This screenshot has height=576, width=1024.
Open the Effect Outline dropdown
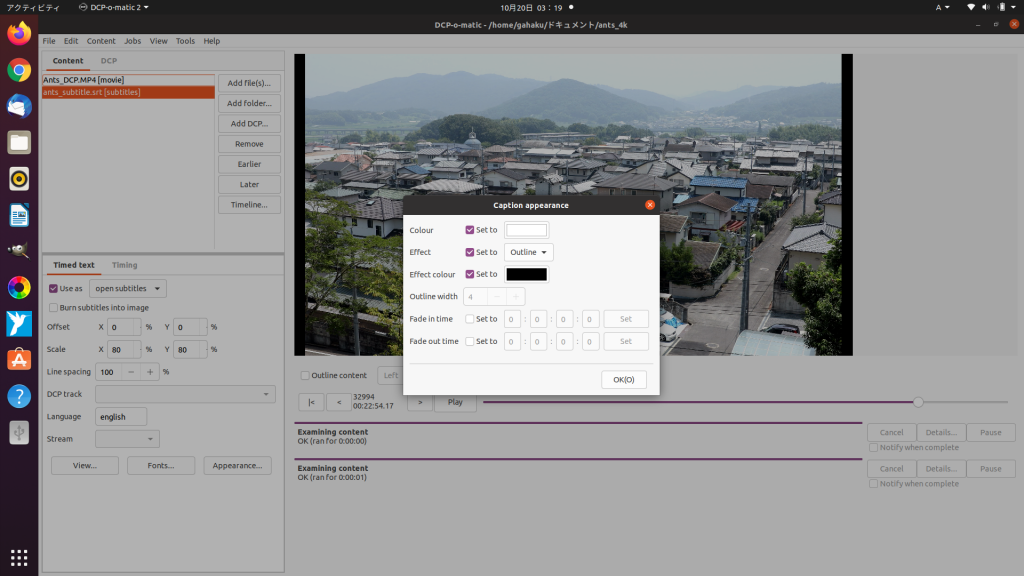click(528, 252)
